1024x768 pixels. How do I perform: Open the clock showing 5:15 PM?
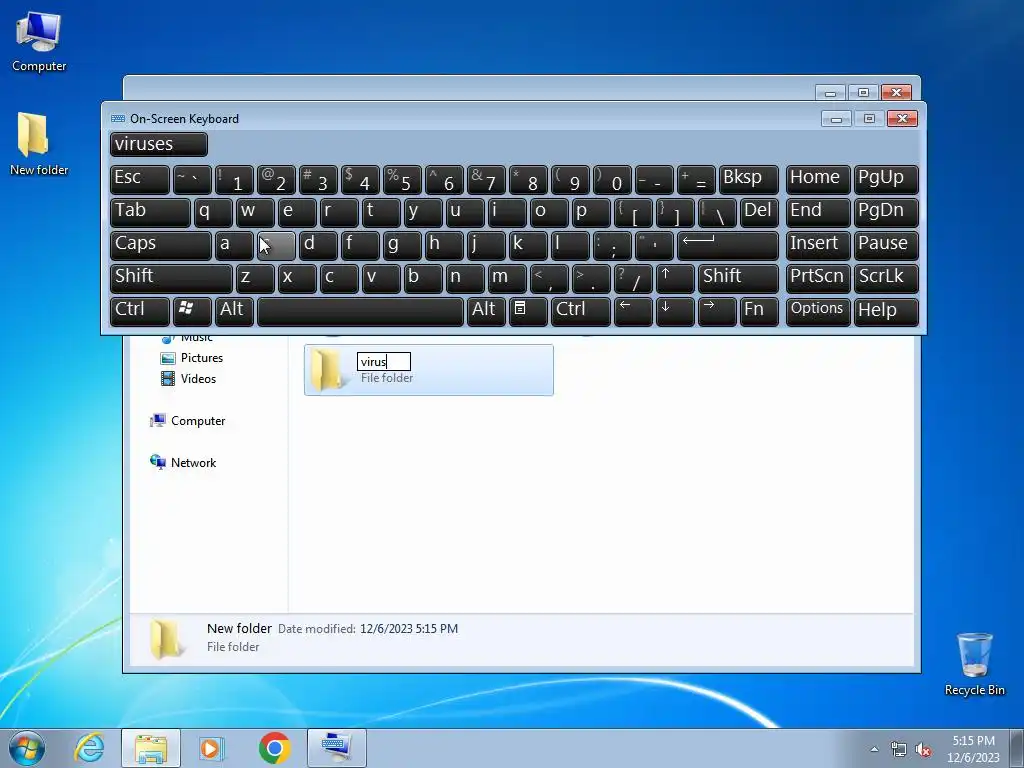(x=973, y=748)
